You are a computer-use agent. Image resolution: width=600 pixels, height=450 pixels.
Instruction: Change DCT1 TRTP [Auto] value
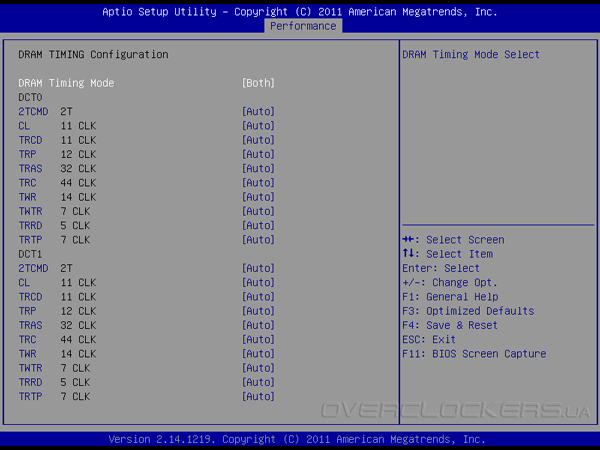(258, 396)
